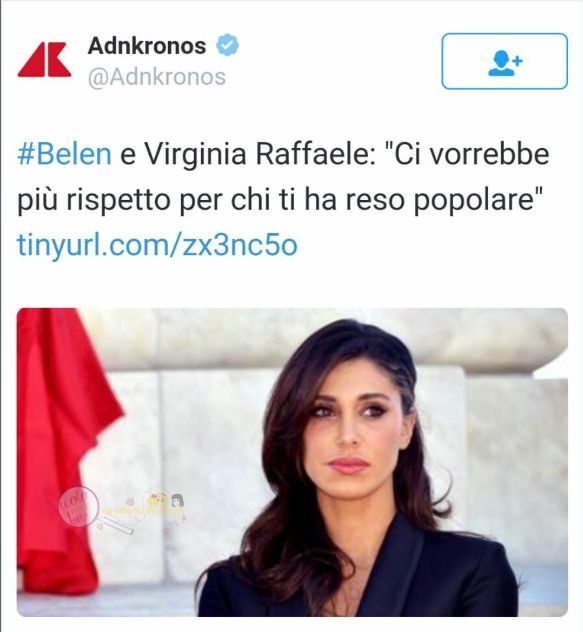
Task: Open the #Belen hashtag
Action: pos(65,154)
